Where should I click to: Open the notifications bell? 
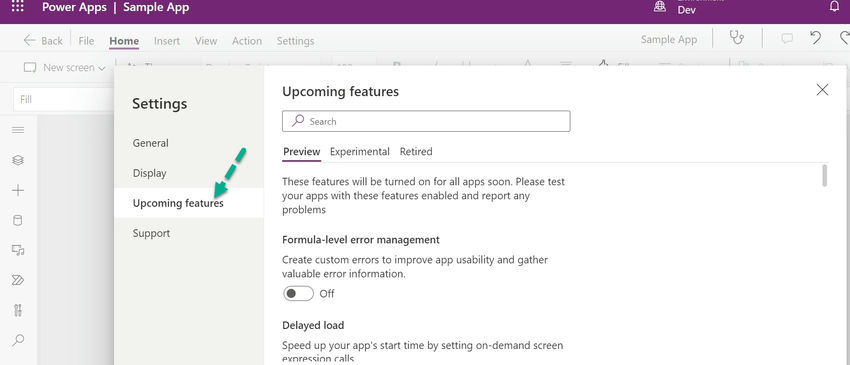point(834,7)
